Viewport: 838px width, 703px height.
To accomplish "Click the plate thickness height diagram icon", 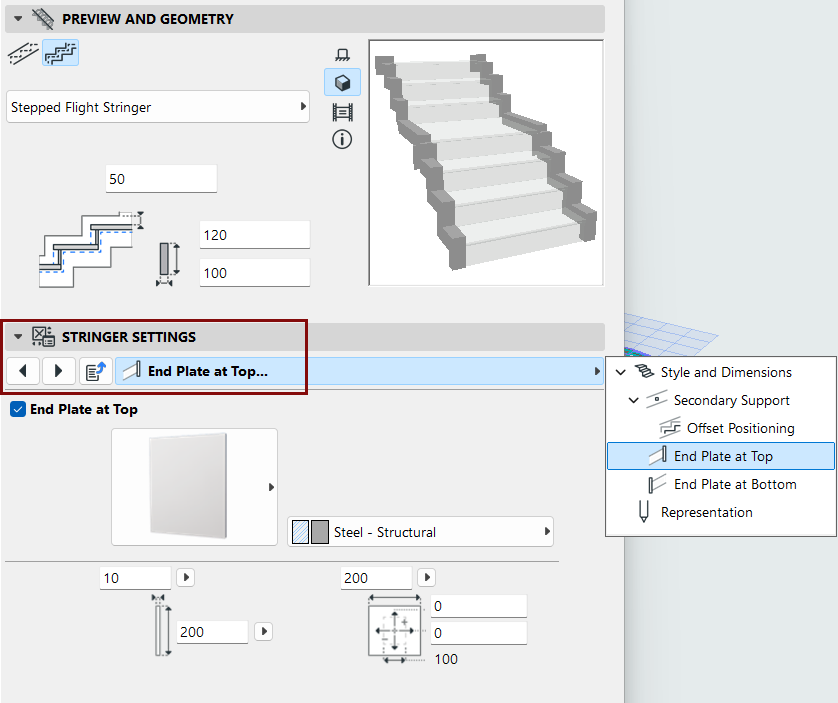I will (162, 625).
